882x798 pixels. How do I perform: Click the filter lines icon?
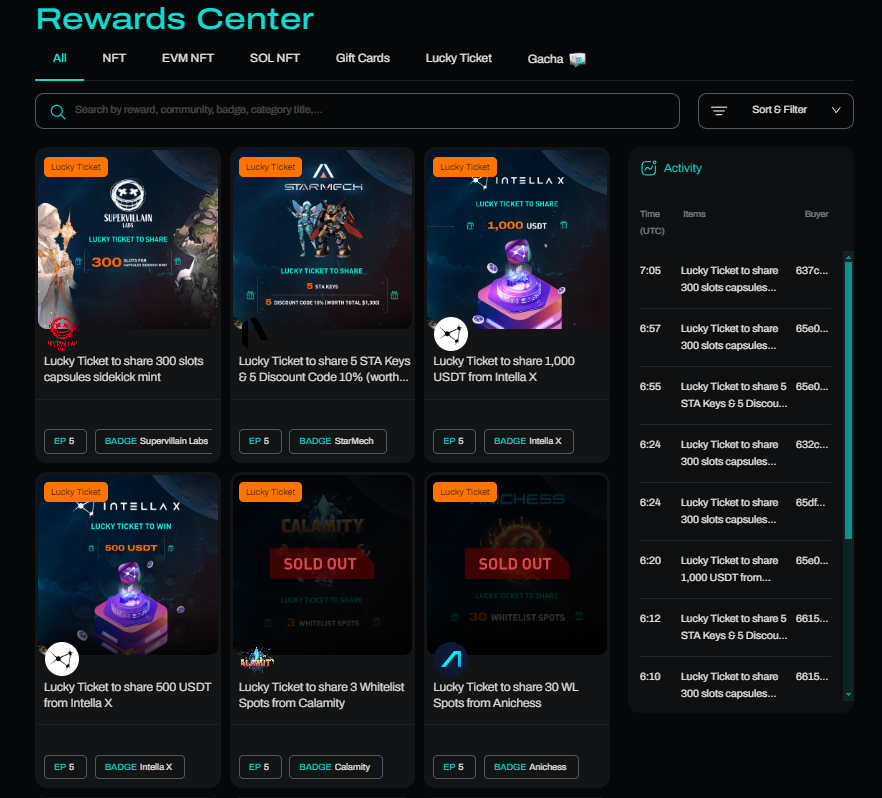(718, 111)
